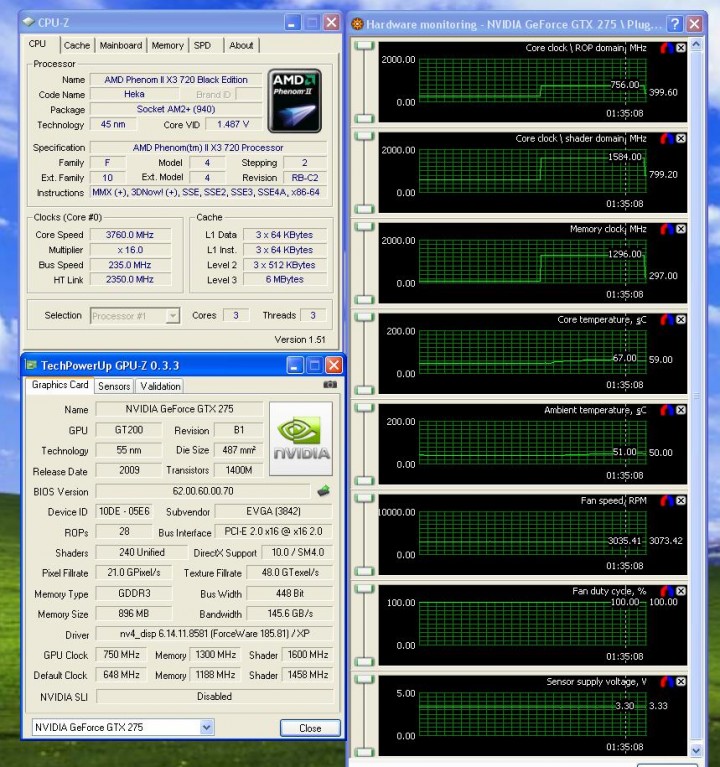Open the SPD tab in CPU-Z

[x=202, y=45]
